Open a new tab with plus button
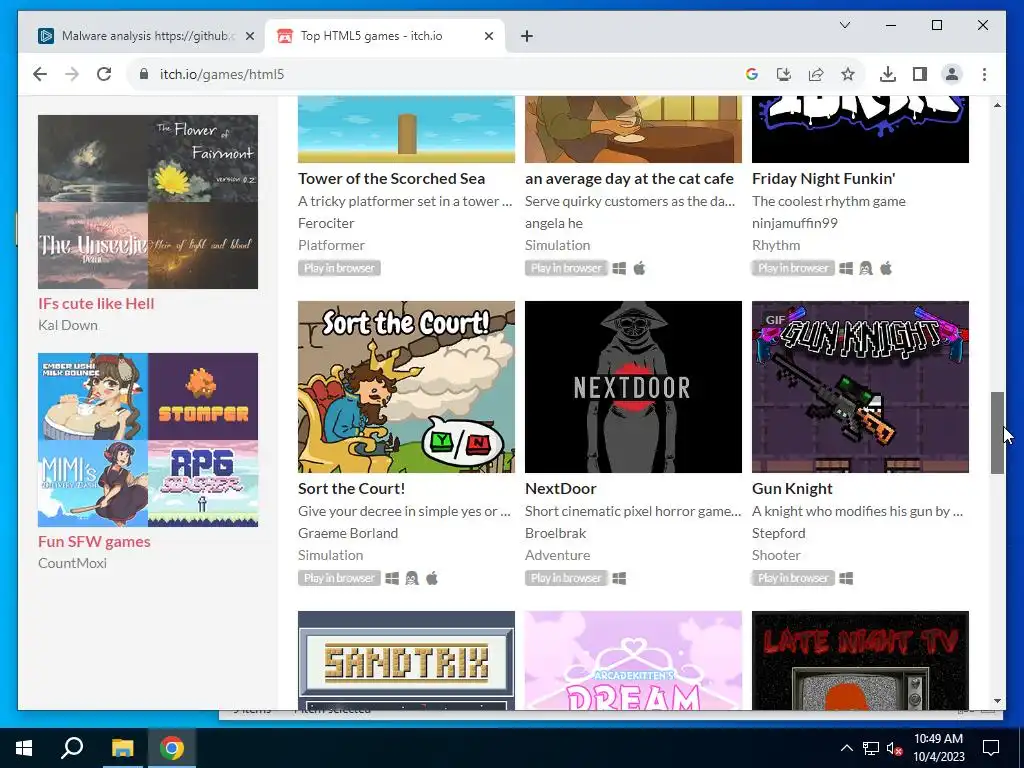1024x768 pixels. point(527,36)
